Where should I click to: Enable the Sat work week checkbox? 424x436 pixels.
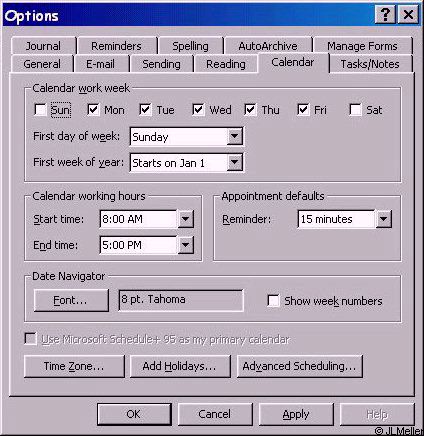[x=355, y=110]
